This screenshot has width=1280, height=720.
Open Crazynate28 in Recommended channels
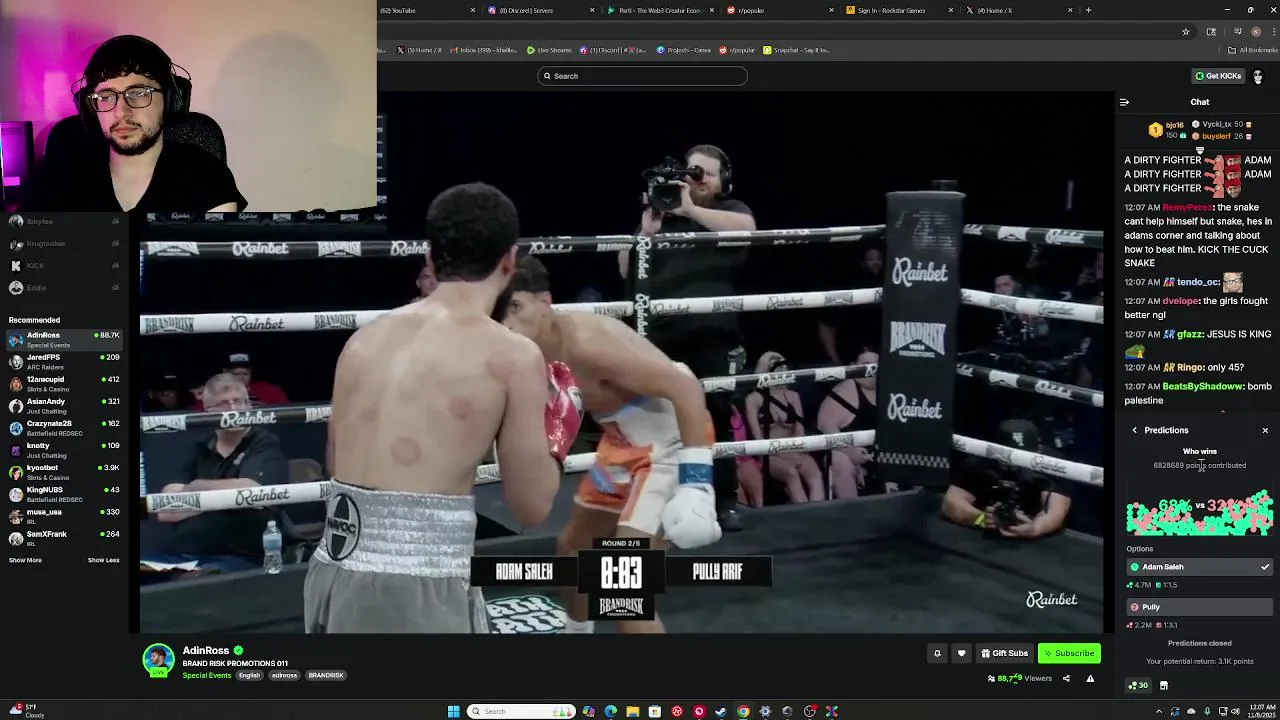(x=64, y=426)
